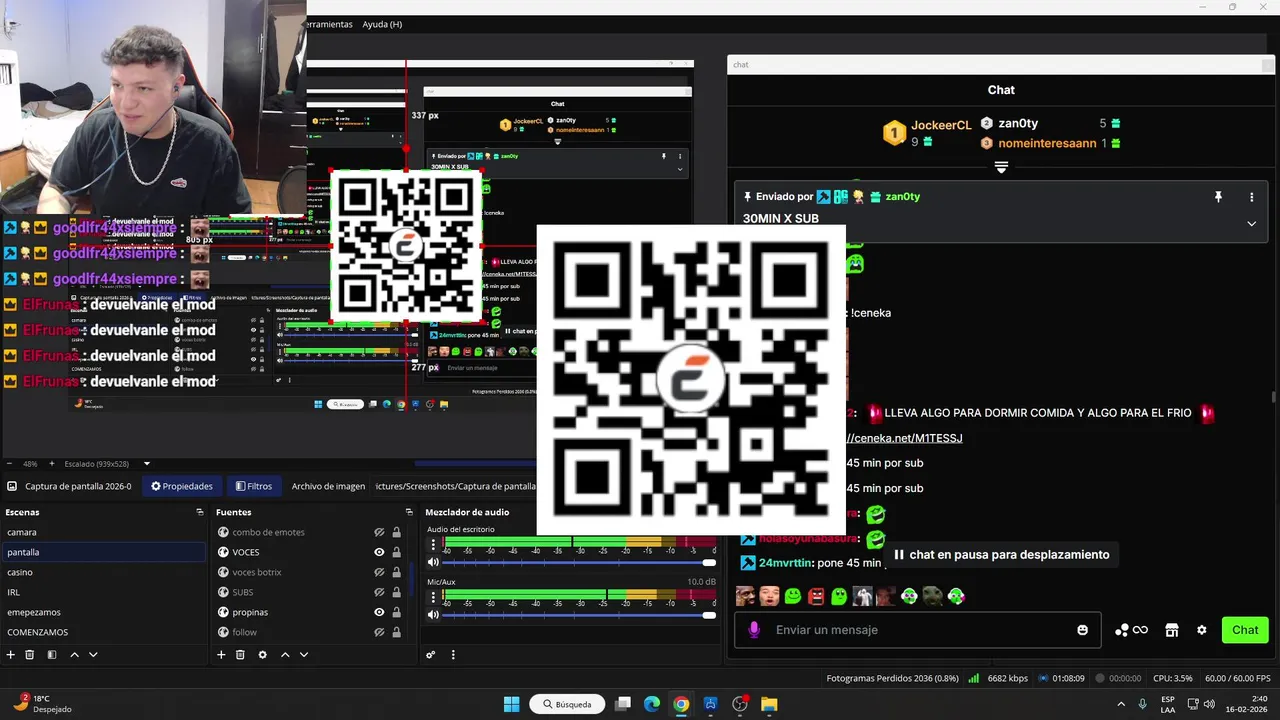Viewport: 1280px width, 720px height.
Task: Open source properties gear in Fuentes toolbar
Action: point(262,655)
